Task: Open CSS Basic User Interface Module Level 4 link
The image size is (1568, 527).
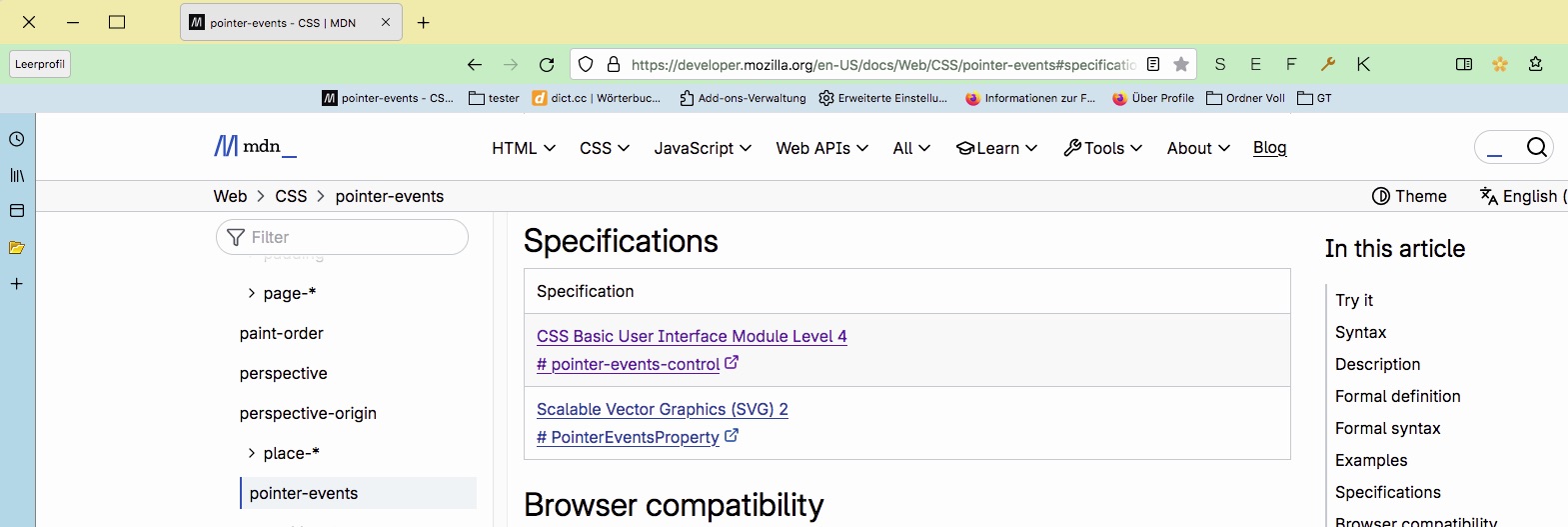Action: (x=692, y=336)
